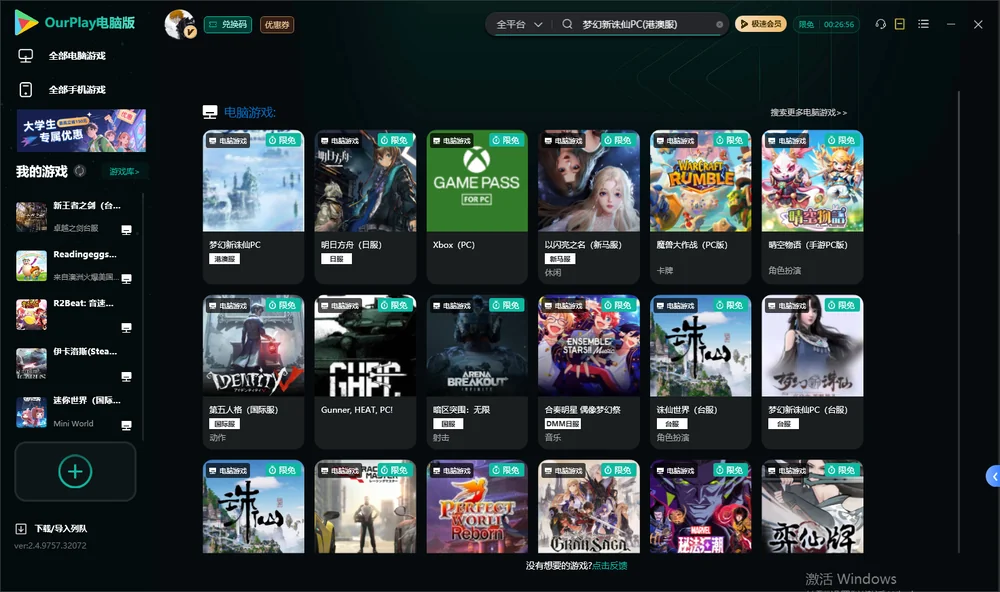Click the yellow note icon in title bar

900,24
